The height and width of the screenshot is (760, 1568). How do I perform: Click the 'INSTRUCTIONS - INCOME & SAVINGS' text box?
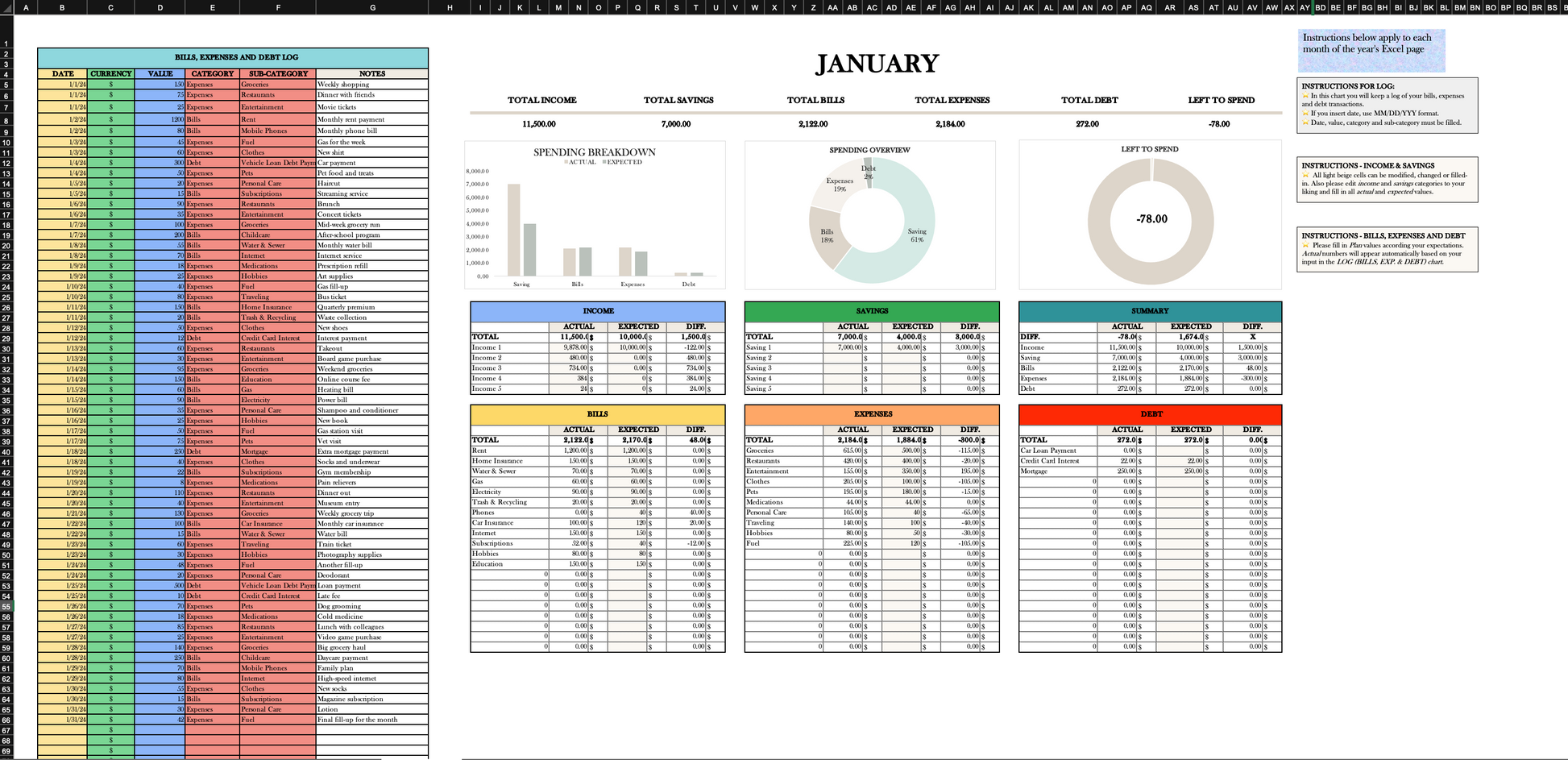[x=1388, y=179]
